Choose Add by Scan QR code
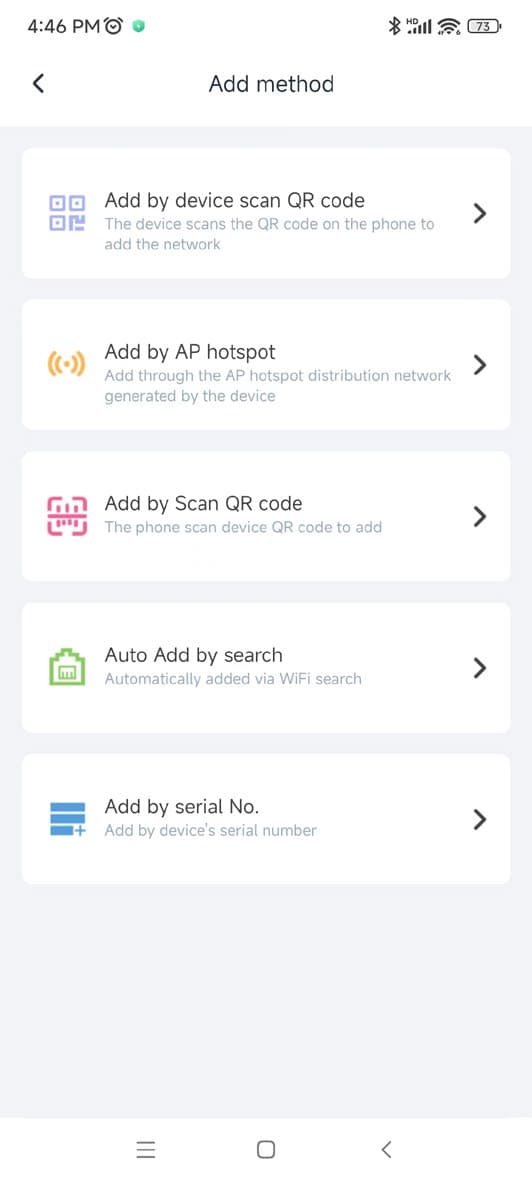 tap(266, 516)
